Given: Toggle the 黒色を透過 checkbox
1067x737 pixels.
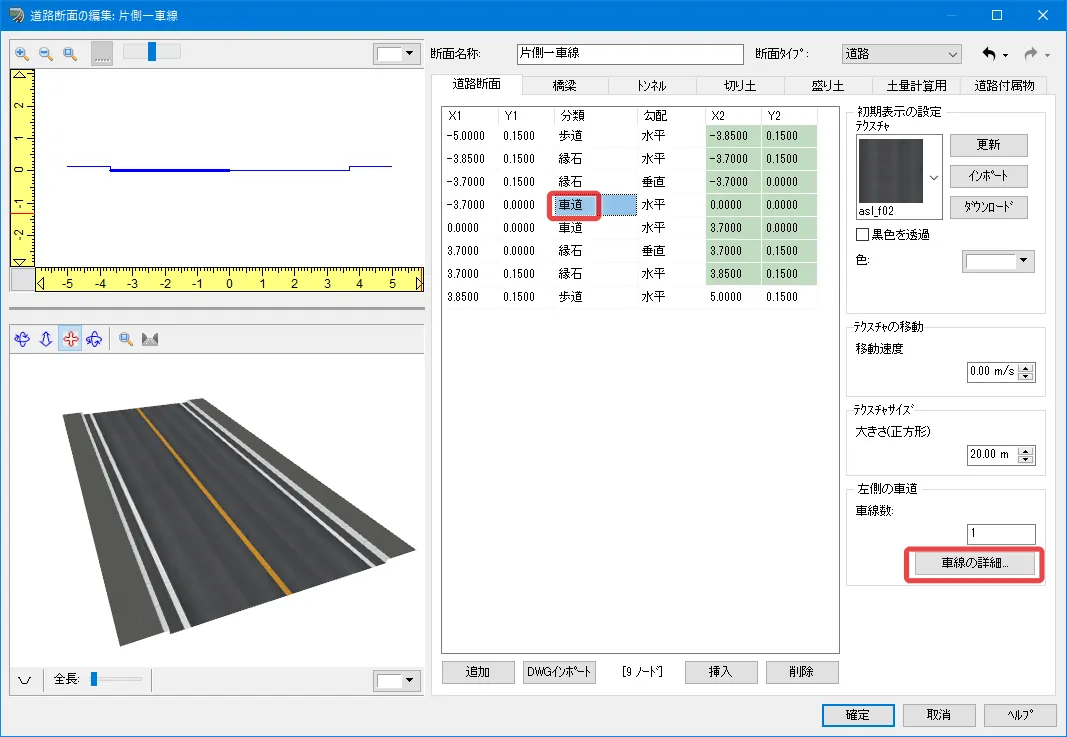Looking at the screenshot, I should tap(863, 235).
